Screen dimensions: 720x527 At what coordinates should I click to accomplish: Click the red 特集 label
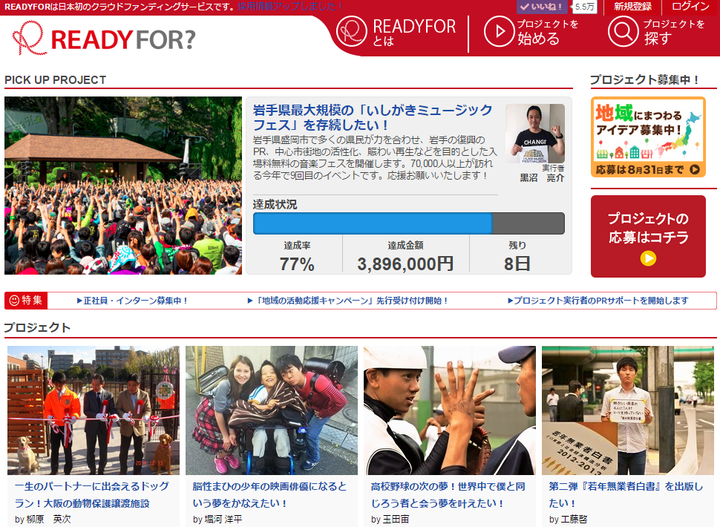coord(26,300)
